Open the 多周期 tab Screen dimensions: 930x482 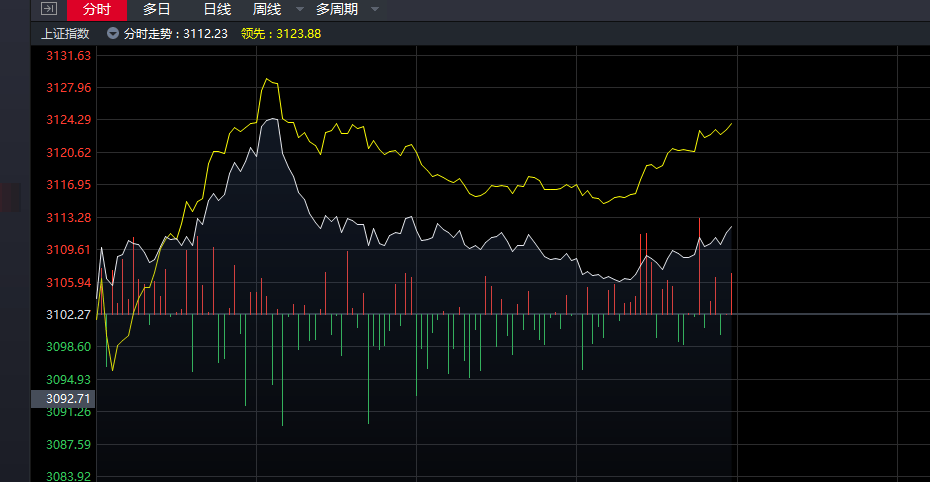tap(337, 9)
